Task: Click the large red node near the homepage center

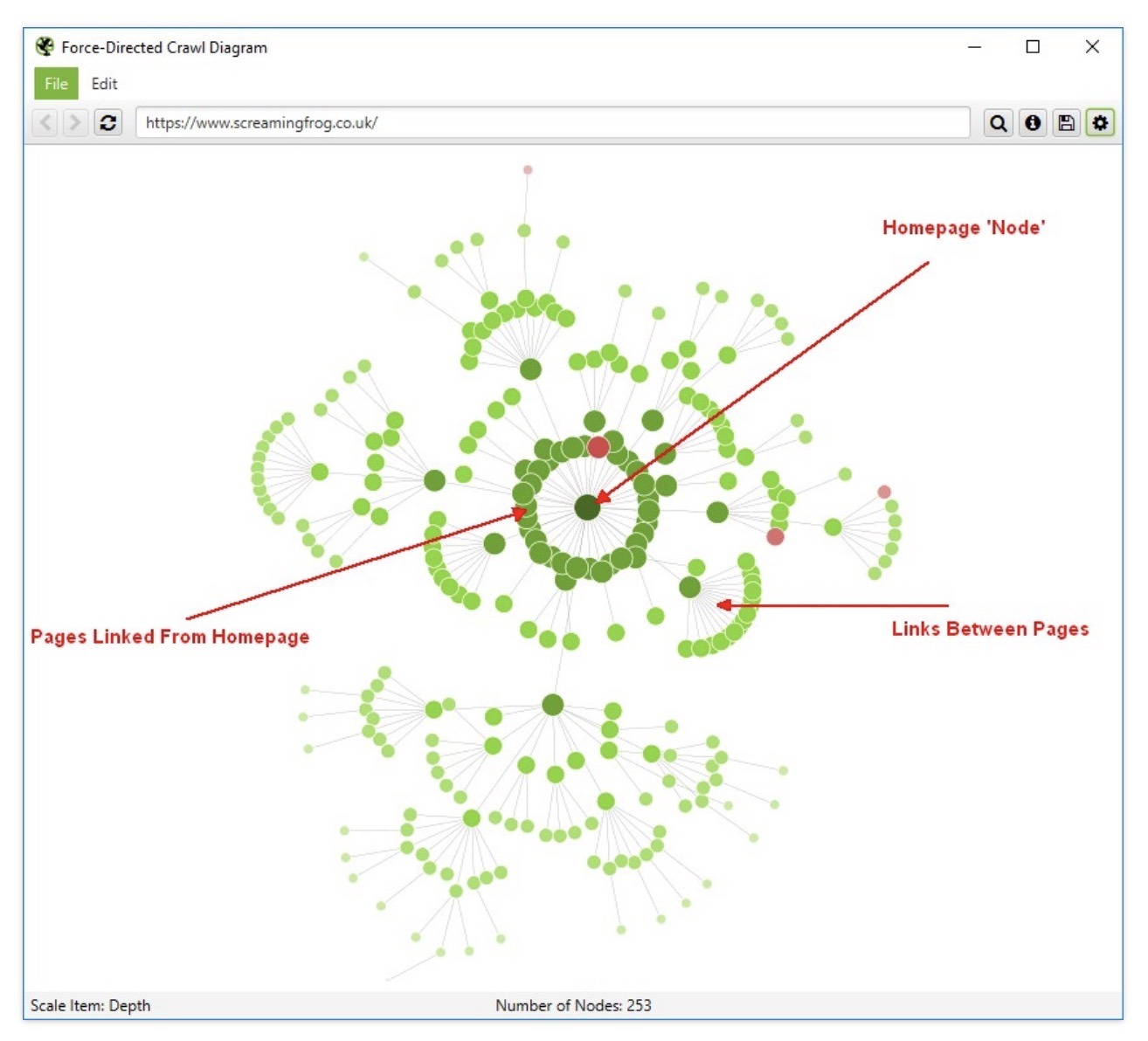Action: (598, 448)
